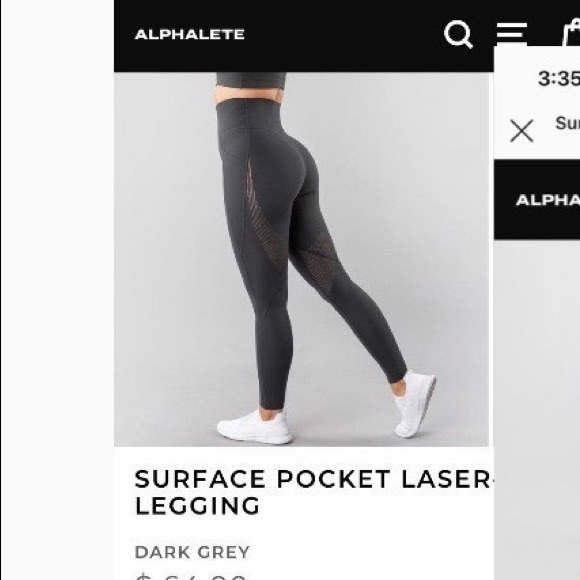Click the black header bar of right overlay
The width and height of the screenshot is (580, 580).
[x=537, y=200]
